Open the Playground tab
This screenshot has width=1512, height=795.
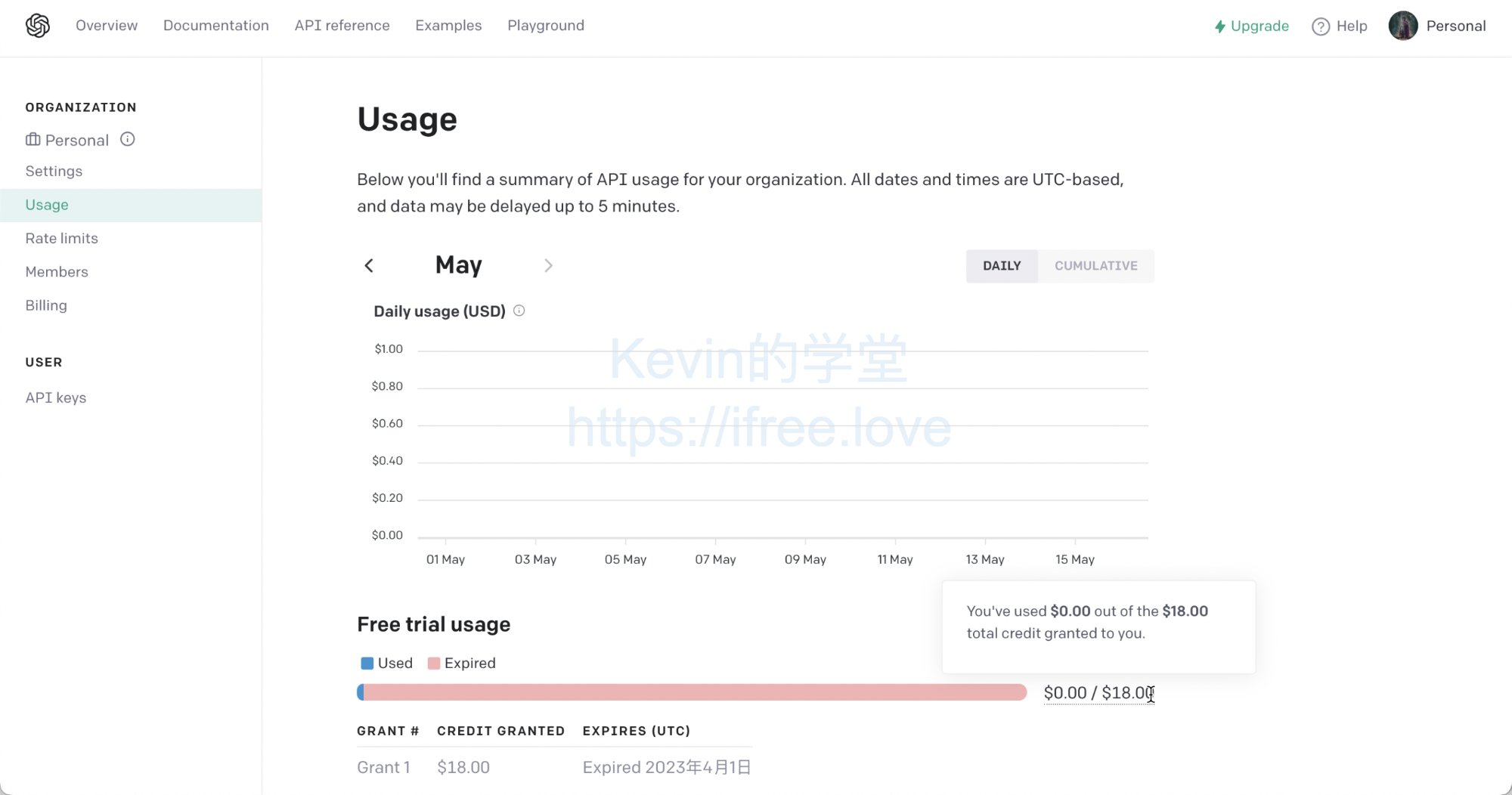(546, 26)
